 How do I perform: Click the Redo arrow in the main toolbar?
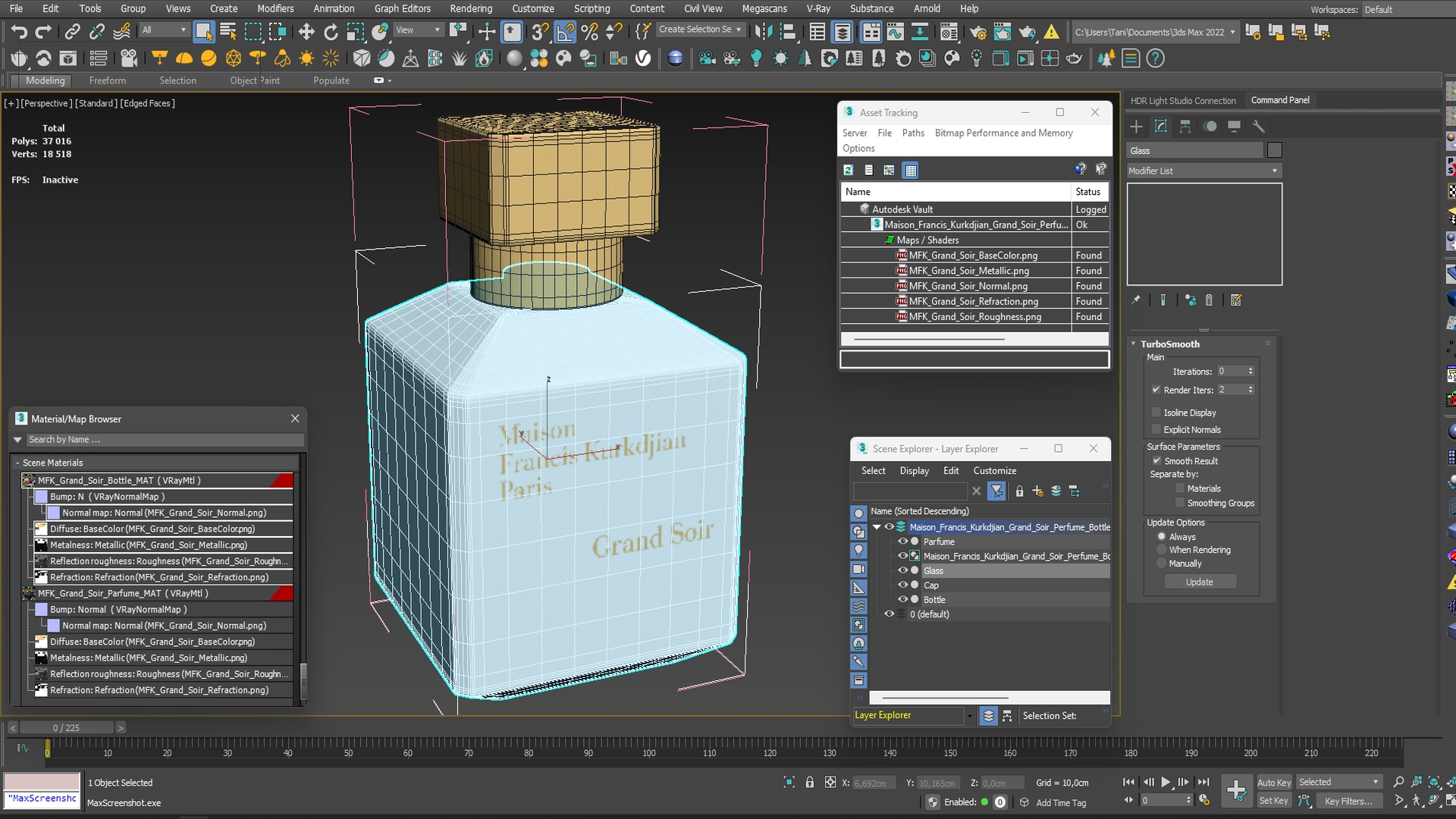(43, 32)
